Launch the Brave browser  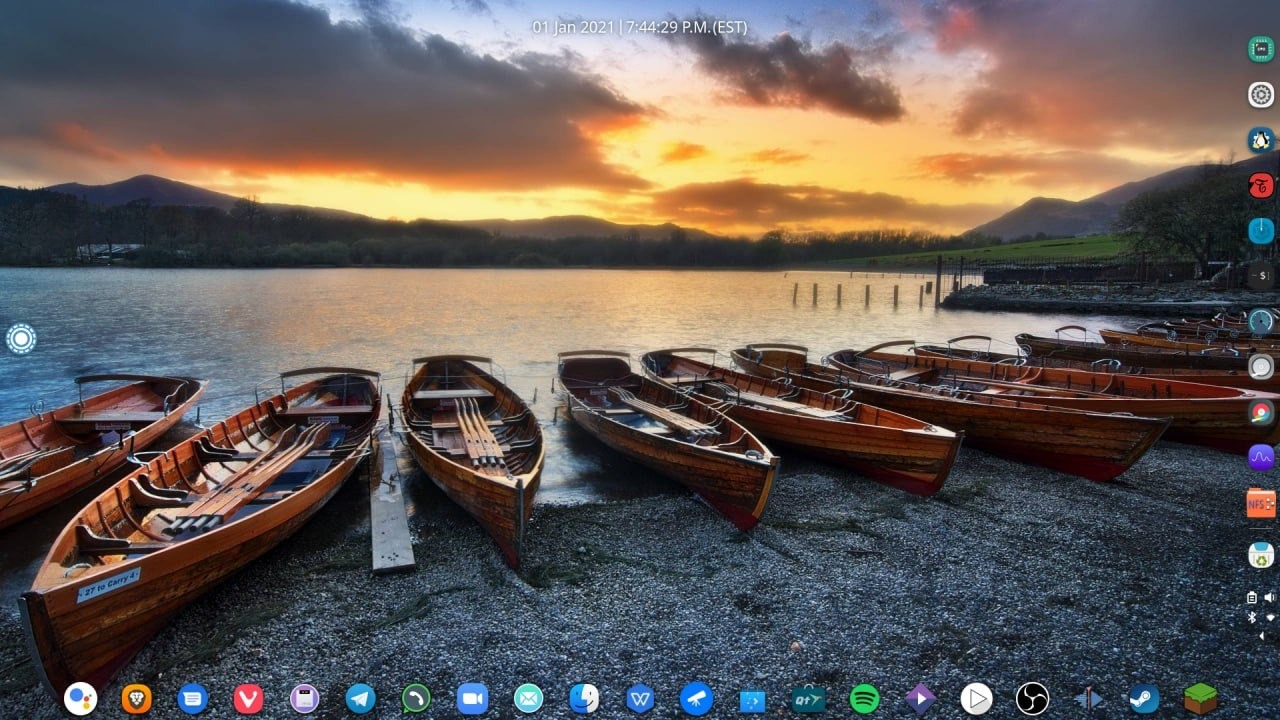(136, 698)
